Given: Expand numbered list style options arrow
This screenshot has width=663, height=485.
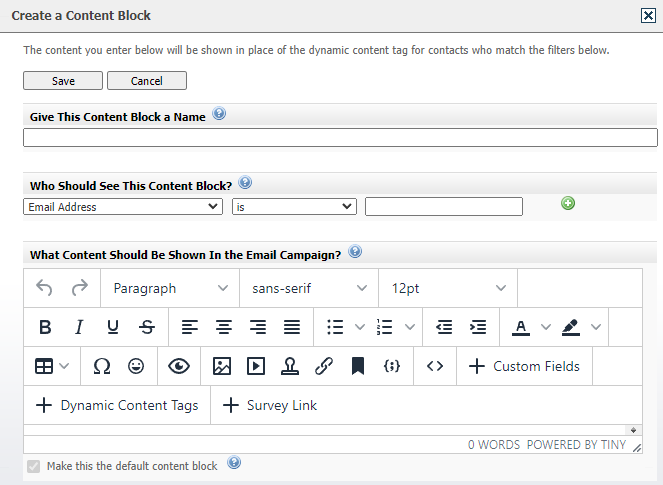Looking at the screenshot, I should pyautogui.click(x=410, y=327).
